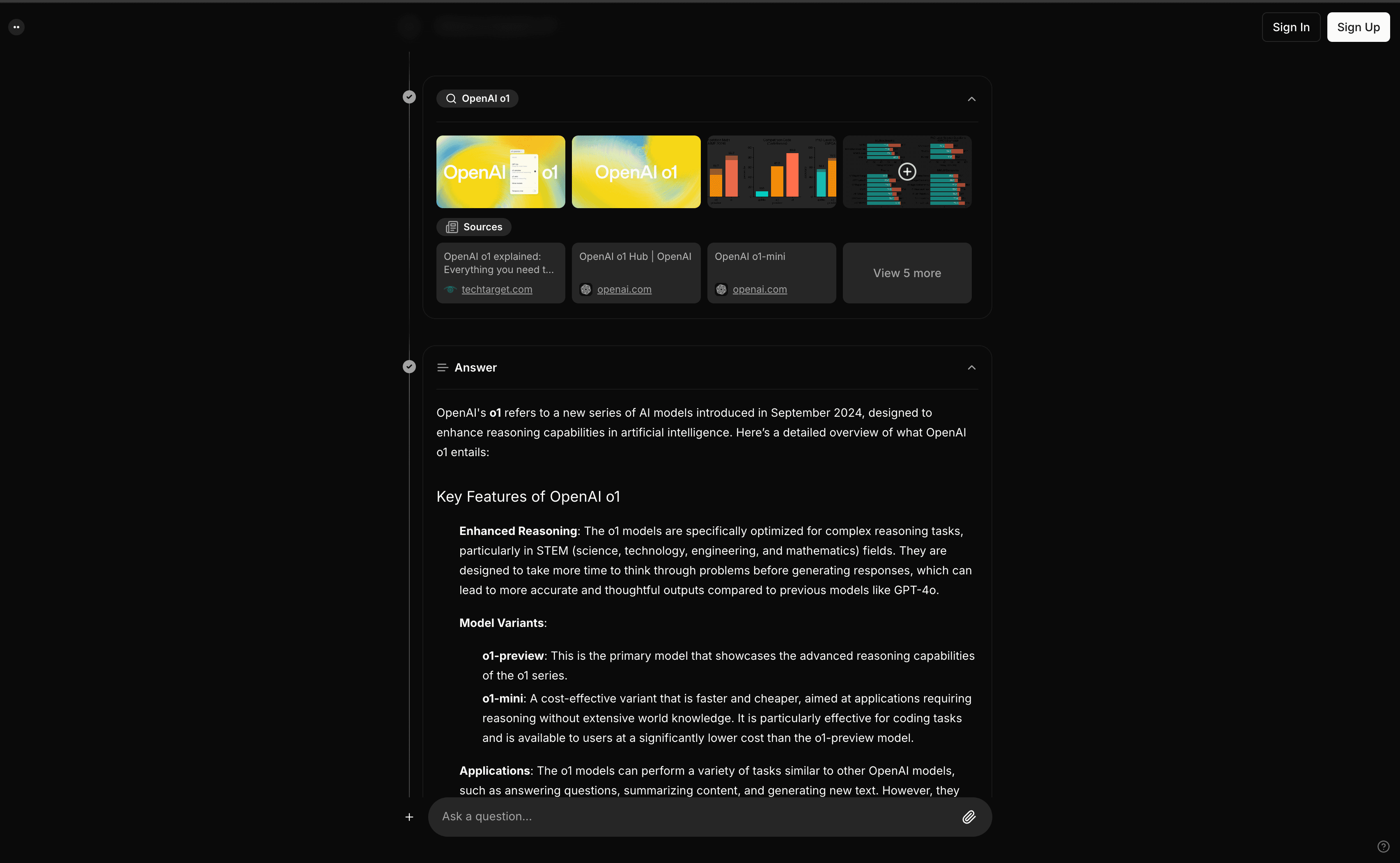Click the view more images plus icon
Image resolution: width=1400 pixels, height=863 pixels.
[907, 171]
